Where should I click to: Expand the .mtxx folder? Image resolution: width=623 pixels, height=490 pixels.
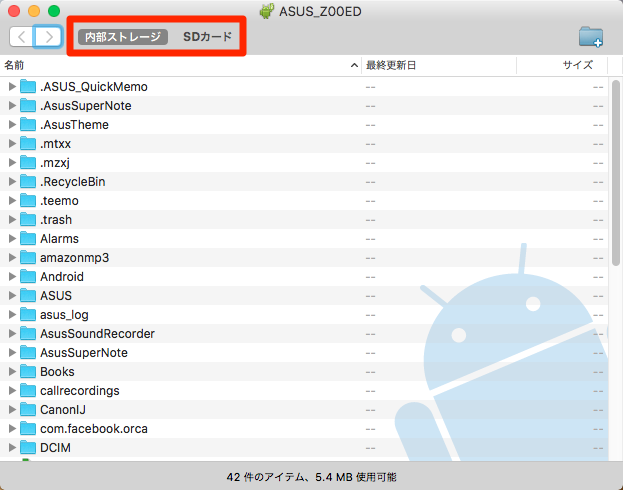pyautogui.click(x=12, y=143)
